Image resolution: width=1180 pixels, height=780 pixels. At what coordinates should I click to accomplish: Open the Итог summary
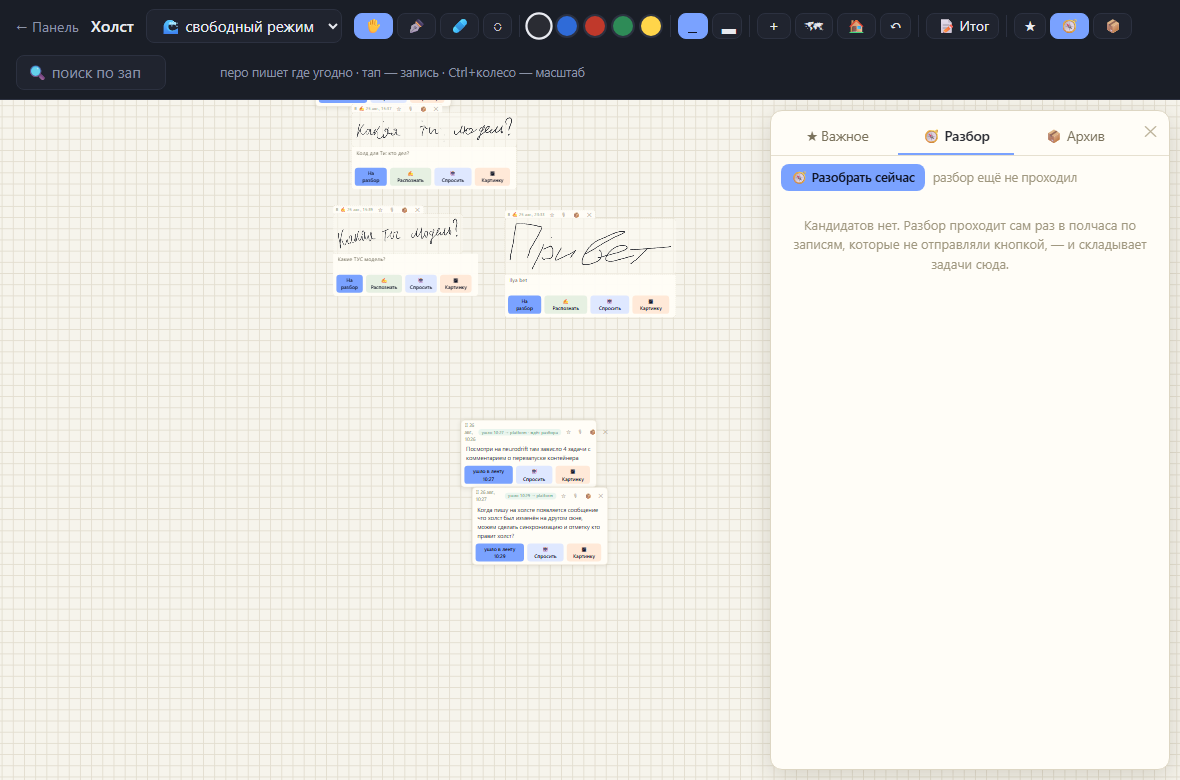click(963, 26)
